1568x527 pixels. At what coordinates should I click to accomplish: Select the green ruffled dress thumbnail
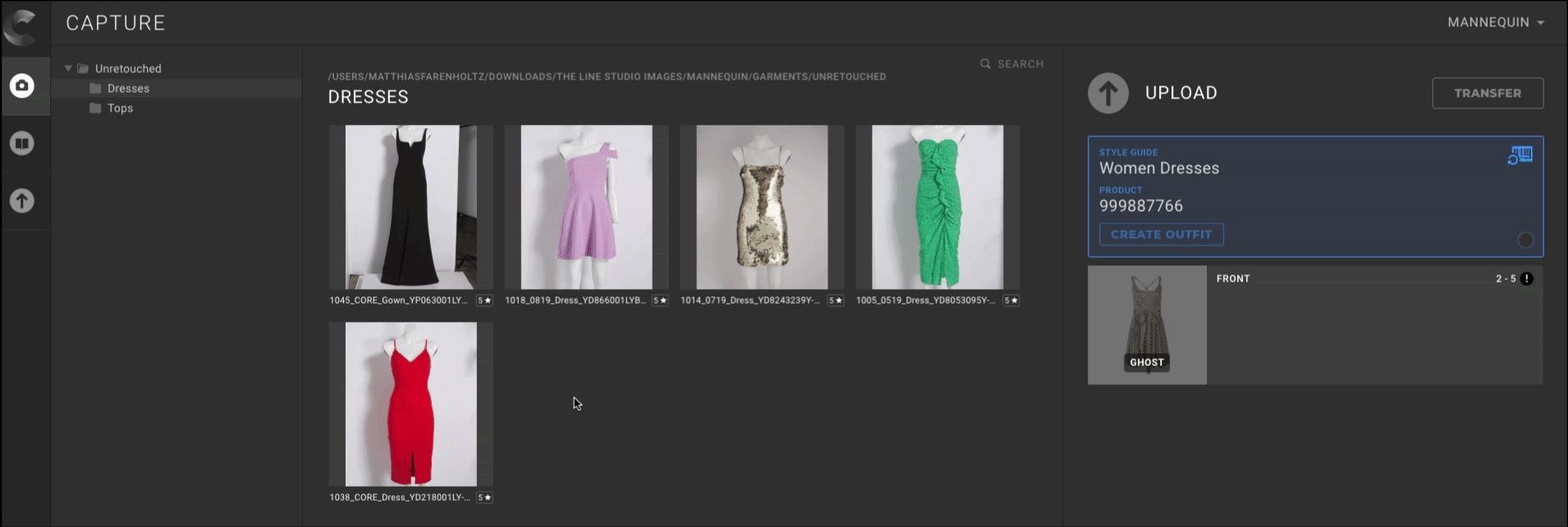pyautogui.click(x=937, y=207)
